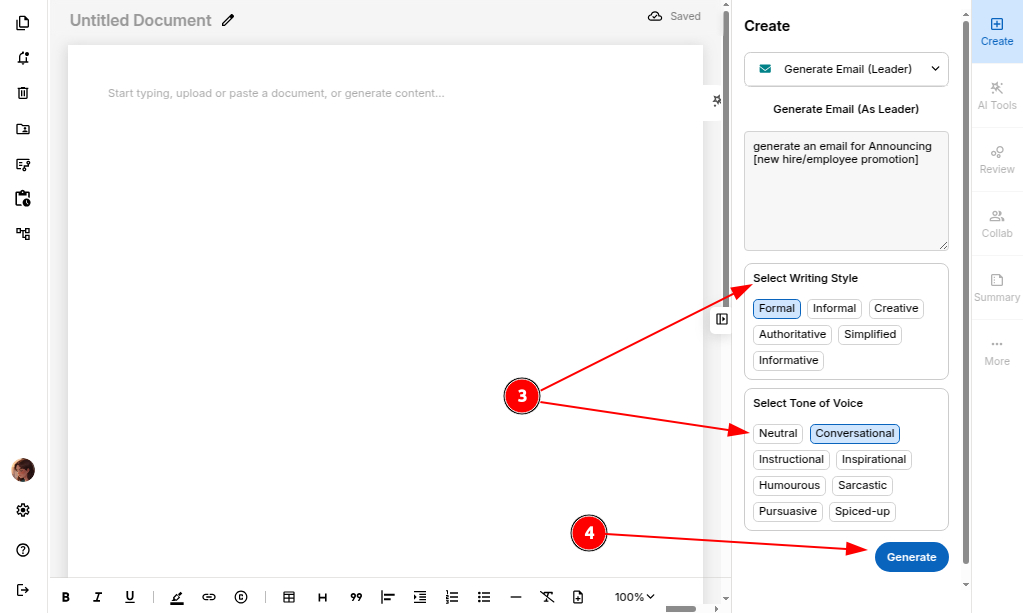
Task: Click the log out icon
Action: [23, 589]
